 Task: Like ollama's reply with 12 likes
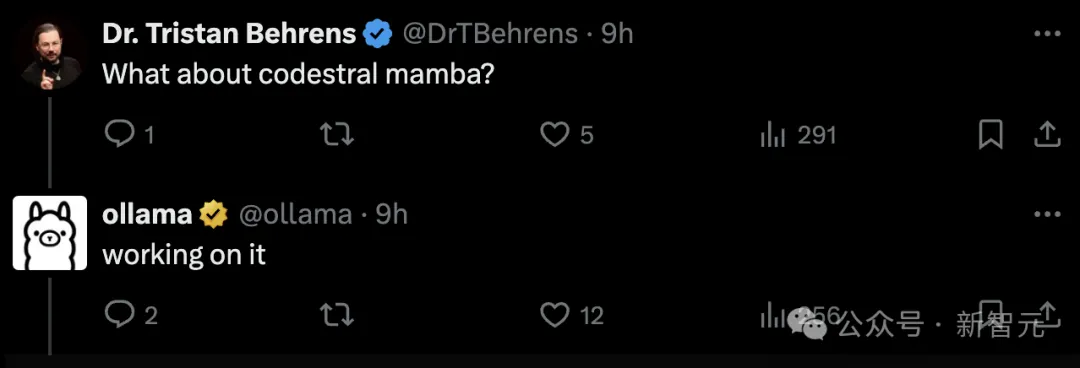pos(554,316)
